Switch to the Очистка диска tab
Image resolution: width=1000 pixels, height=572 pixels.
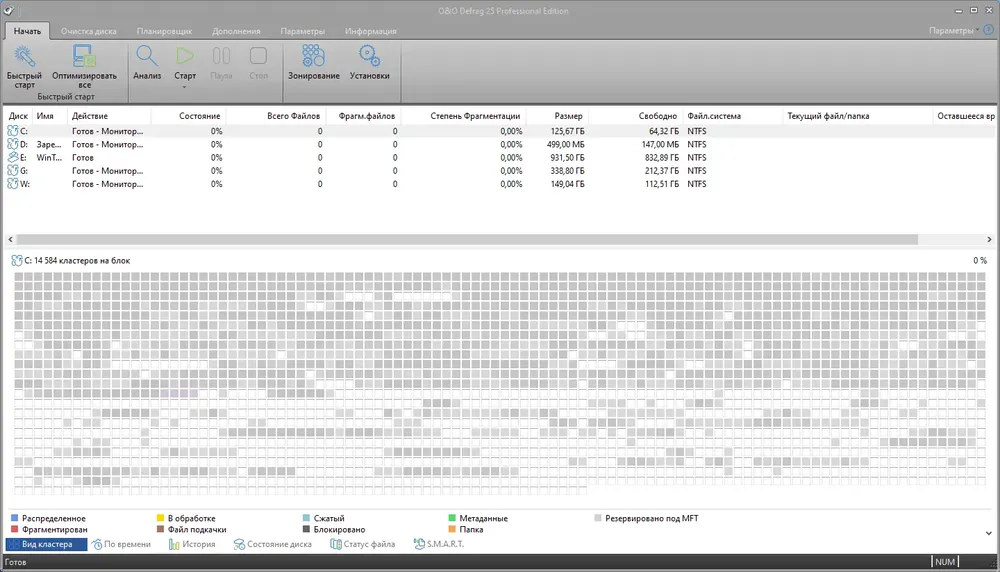click(x=89, y=31)
